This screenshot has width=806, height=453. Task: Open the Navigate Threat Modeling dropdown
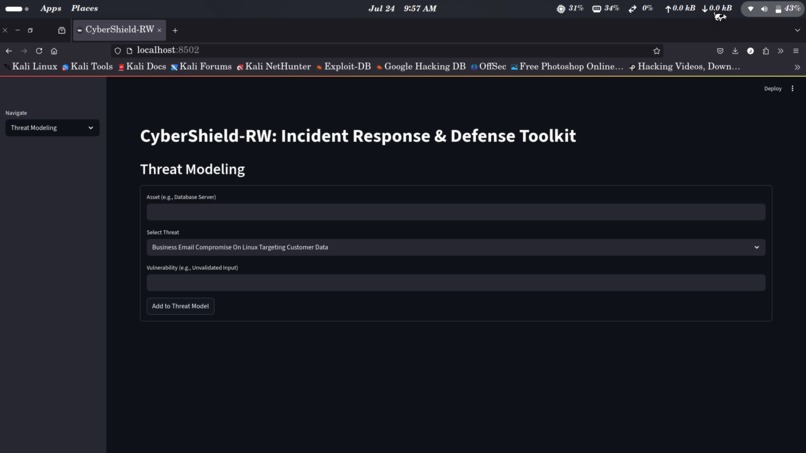(x=52, y=128)
